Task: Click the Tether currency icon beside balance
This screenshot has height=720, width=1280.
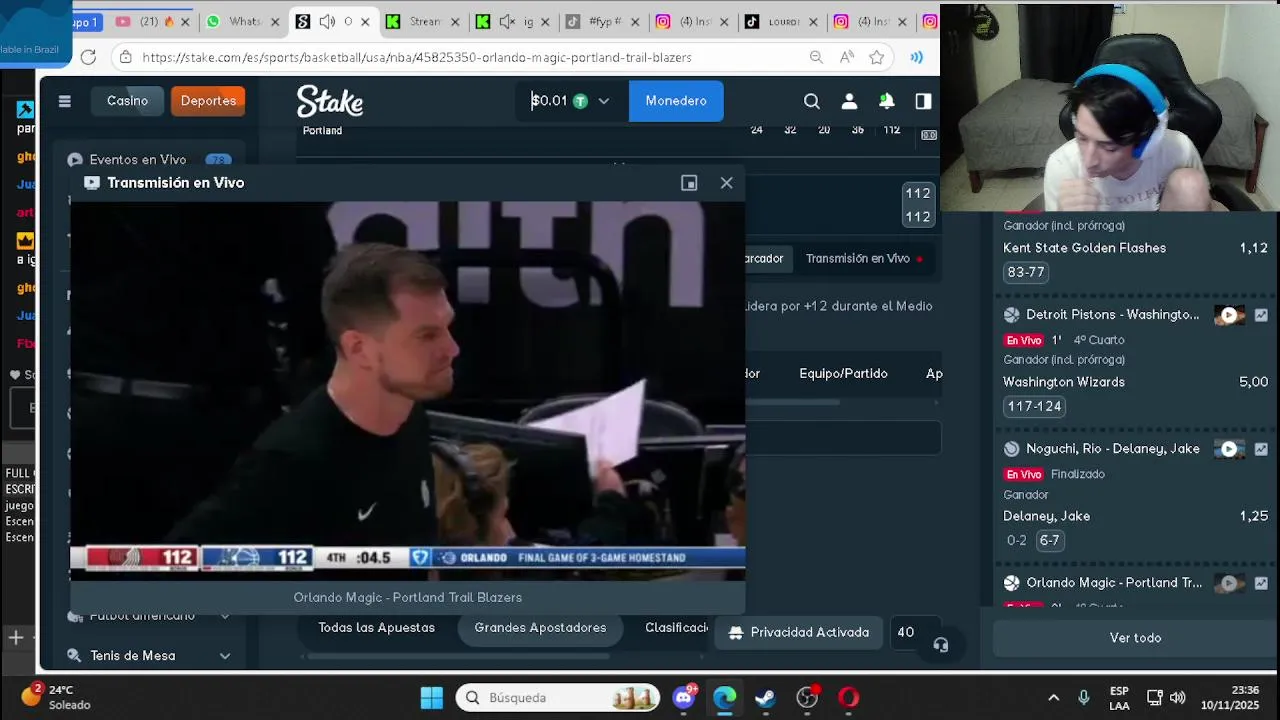Action: (x=580, y=101)
